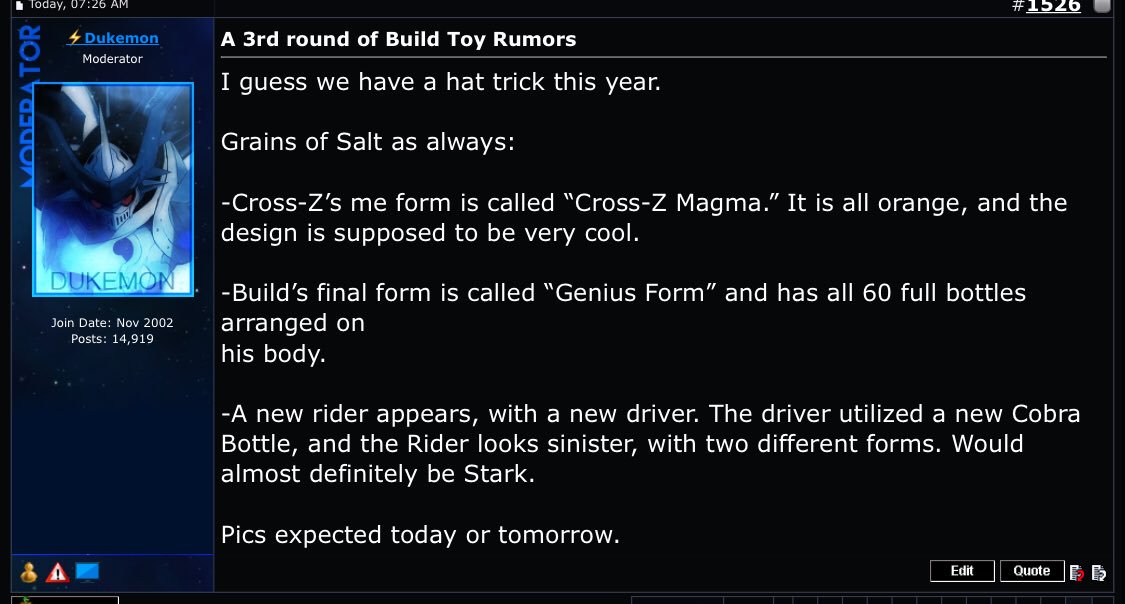Open Dukemon's user profile link
1125x604 pixels.
(x=121, y=38)
